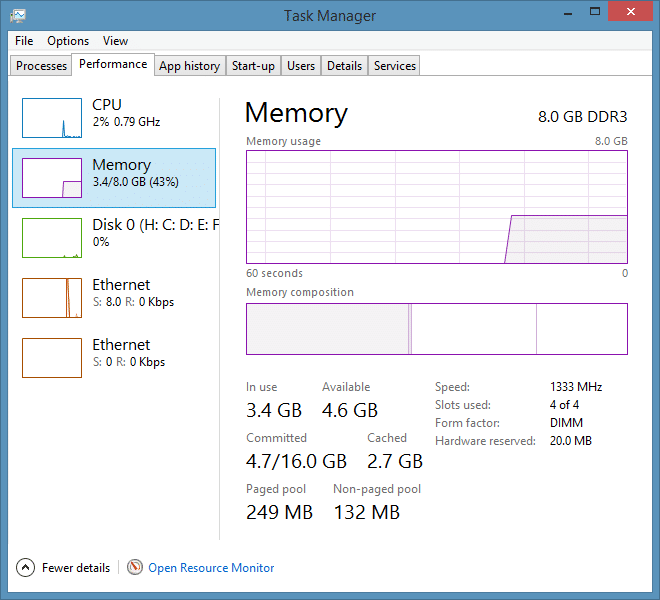The width and height of the screenshot is (660, 600).
Task: Switch to the Services tab
Action: [x=395, y=66]
